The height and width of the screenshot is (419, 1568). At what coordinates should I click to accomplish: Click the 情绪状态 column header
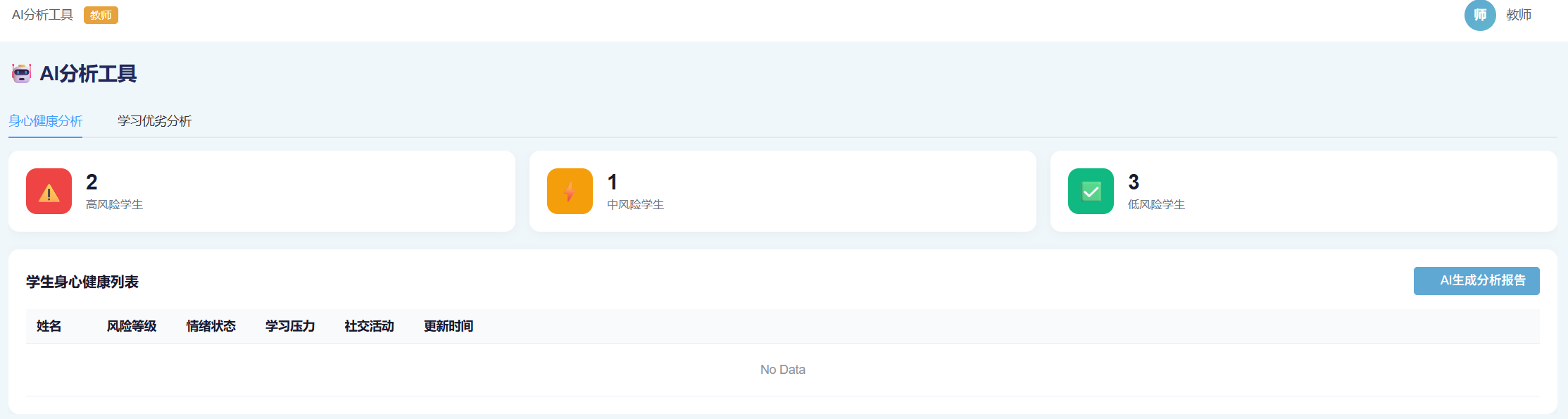coord(211,326)
